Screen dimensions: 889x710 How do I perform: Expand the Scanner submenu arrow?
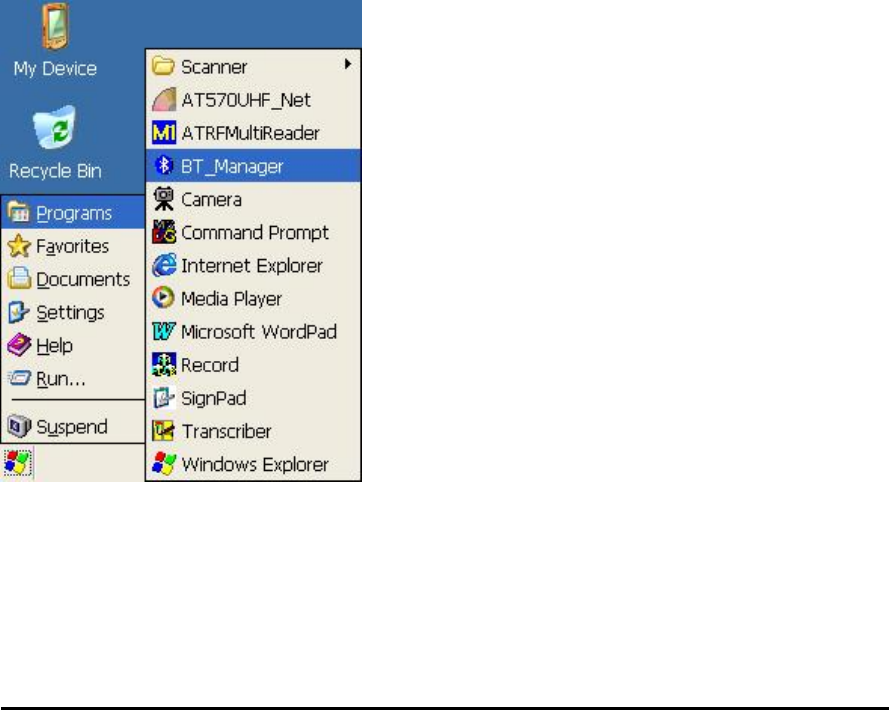348,65
